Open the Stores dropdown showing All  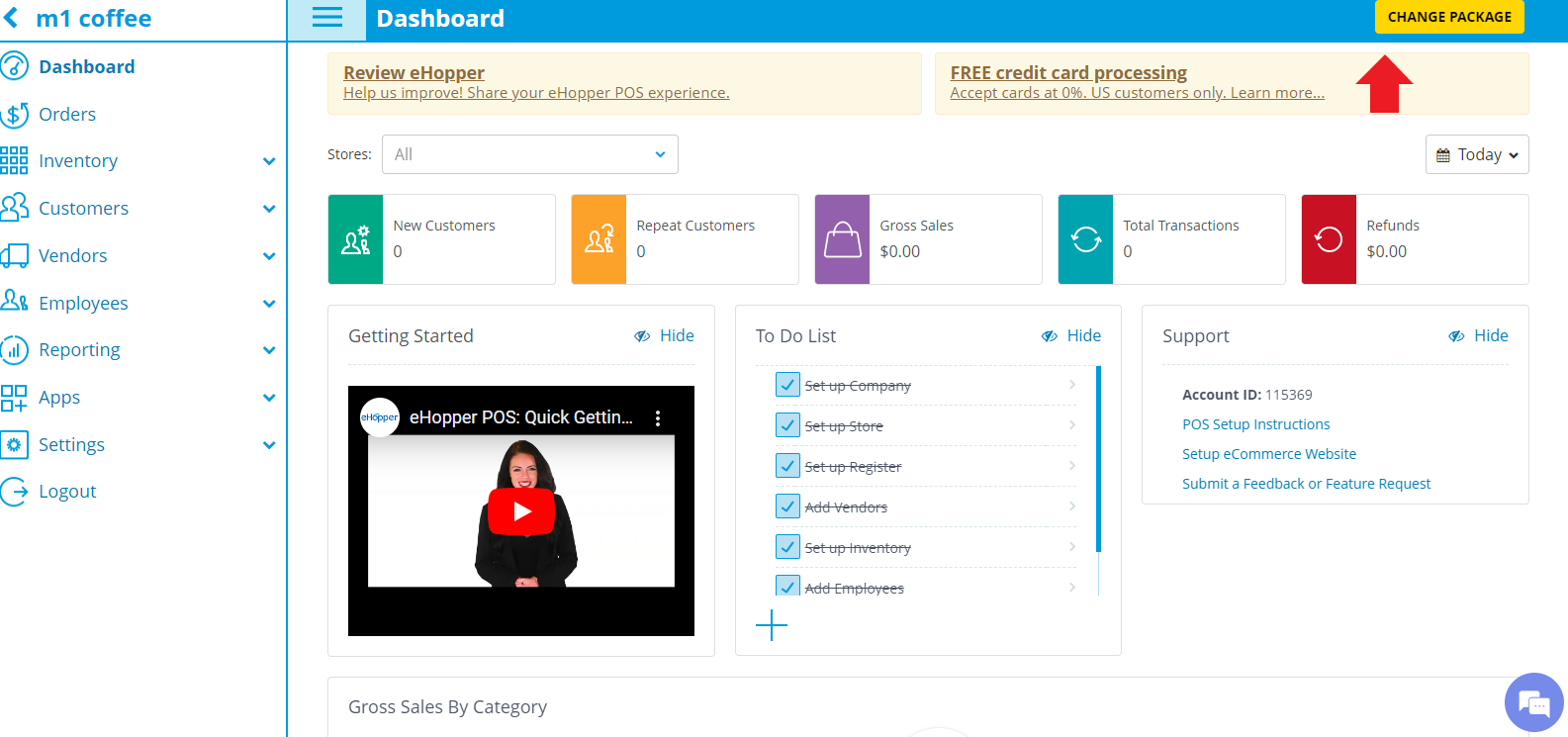tap(530, 154)
